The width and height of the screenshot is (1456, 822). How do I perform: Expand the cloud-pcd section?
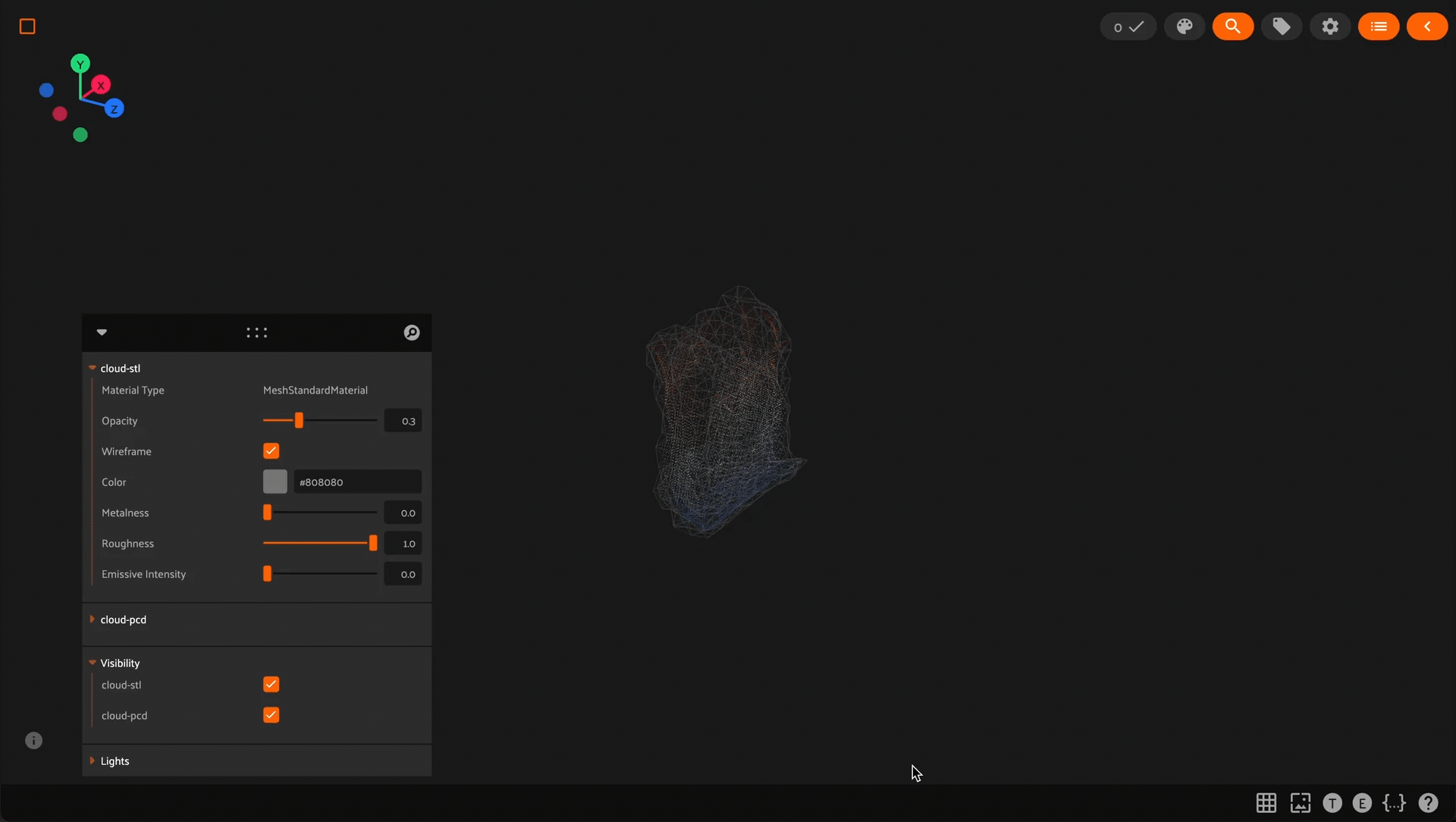point(92,620)
